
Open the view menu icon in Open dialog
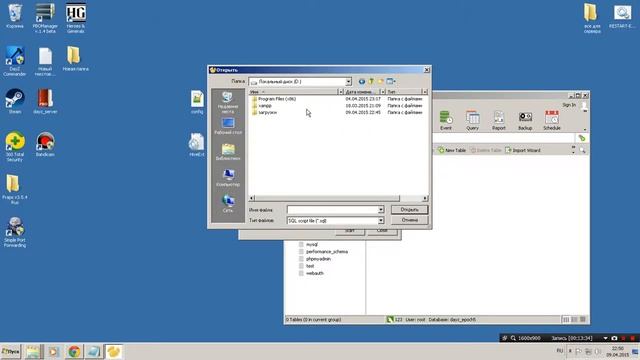point(391,82)
